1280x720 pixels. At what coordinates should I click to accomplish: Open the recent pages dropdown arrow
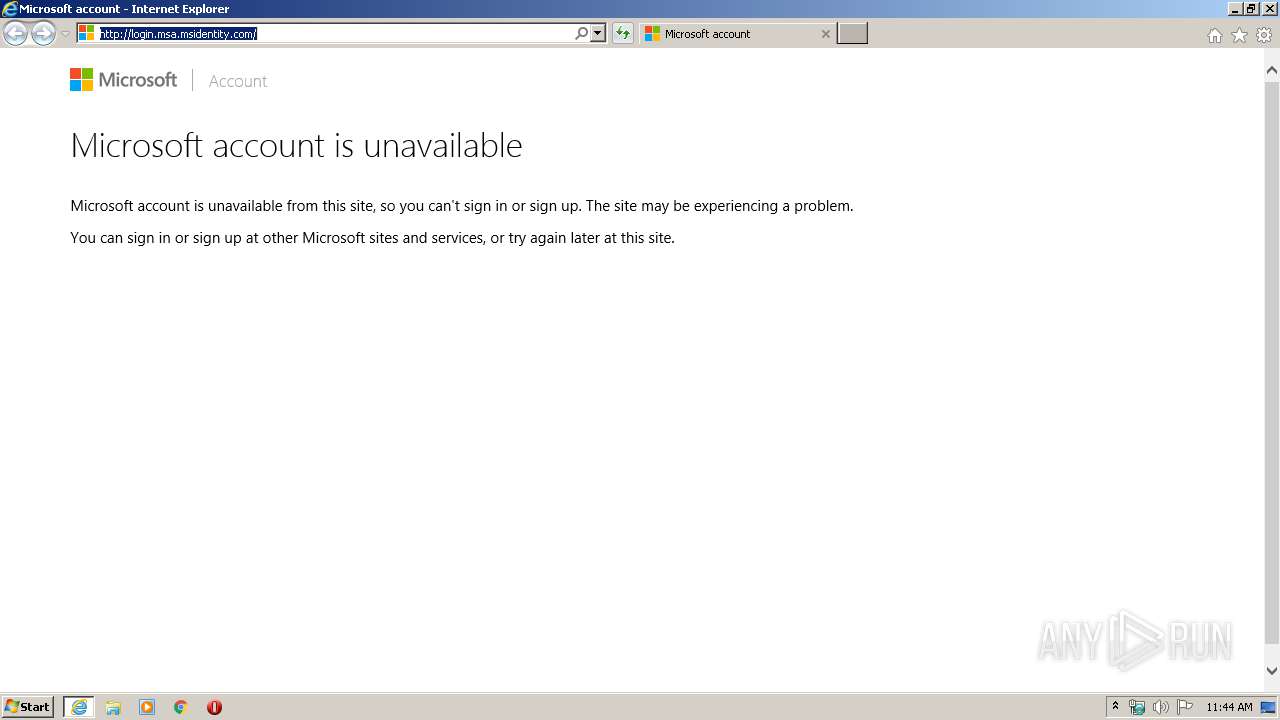point(65,34)
